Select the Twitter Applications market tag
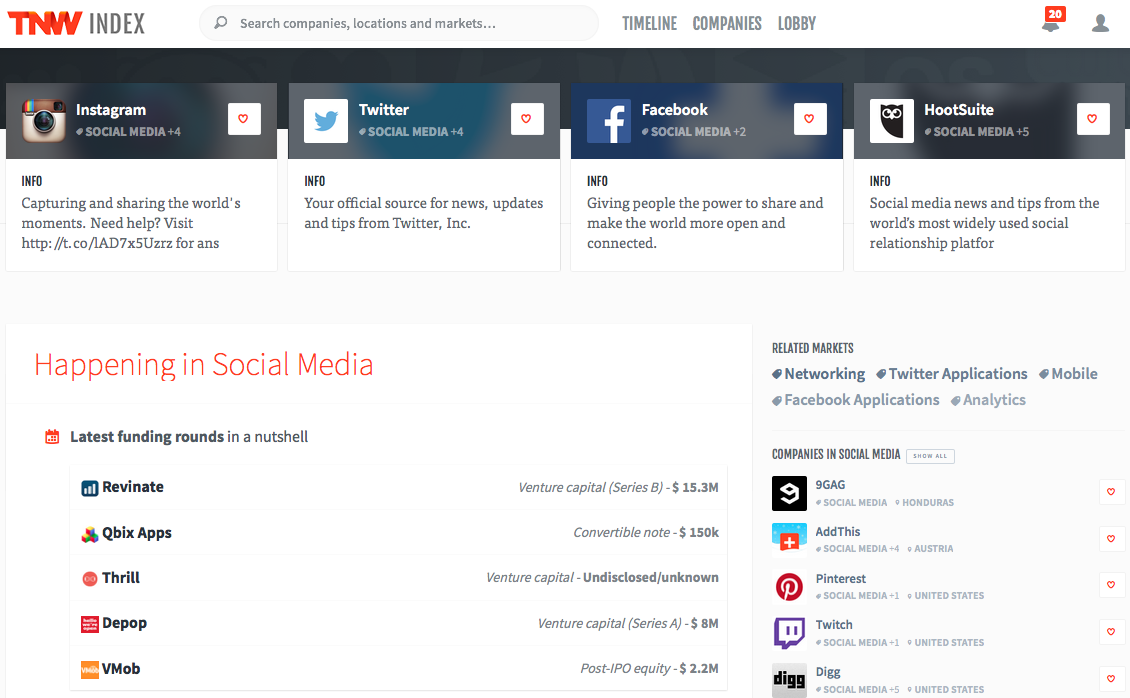This screenshot has width=1130, height=698. click(957, 374)
